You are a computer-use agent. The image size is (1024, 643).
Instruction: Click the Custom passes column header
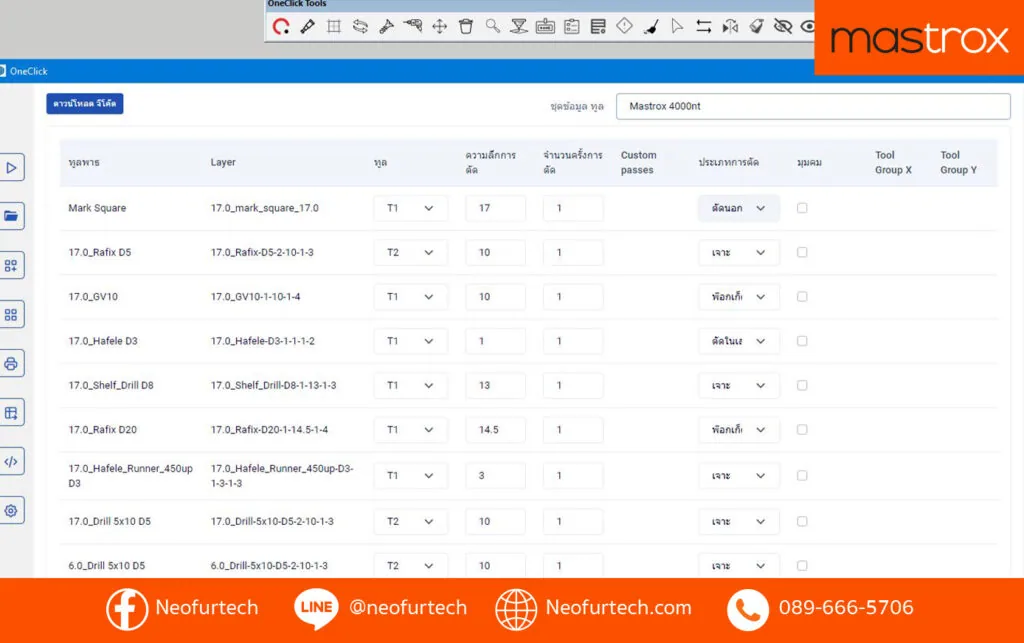tap(638, 163)
